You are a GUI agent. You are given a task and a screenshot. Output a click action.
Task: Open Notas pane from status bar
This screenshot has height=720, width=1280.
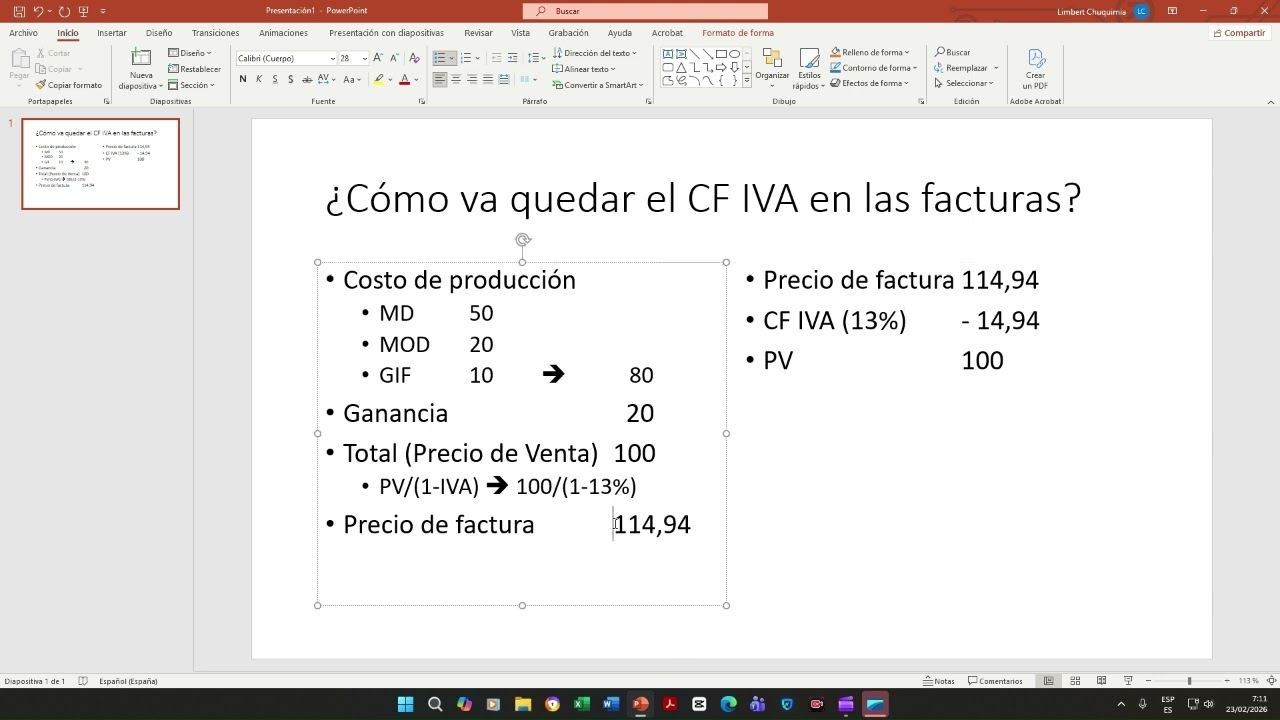coord(938,681)
